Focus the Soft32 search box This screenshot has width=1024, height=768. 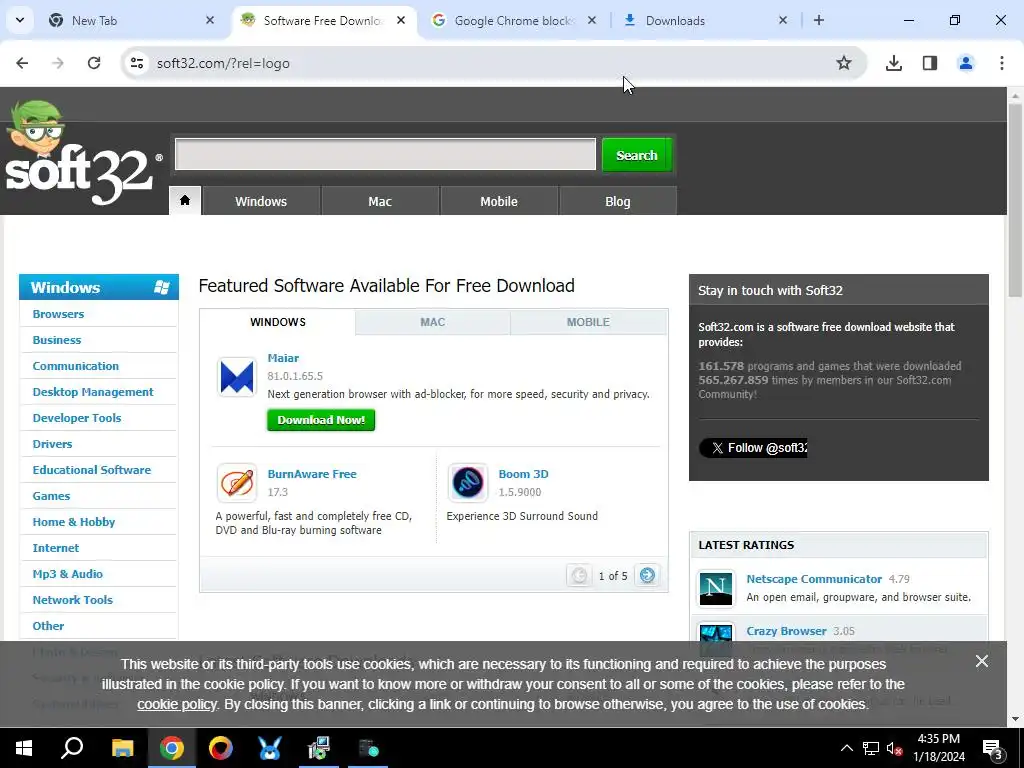coord(385,154)
